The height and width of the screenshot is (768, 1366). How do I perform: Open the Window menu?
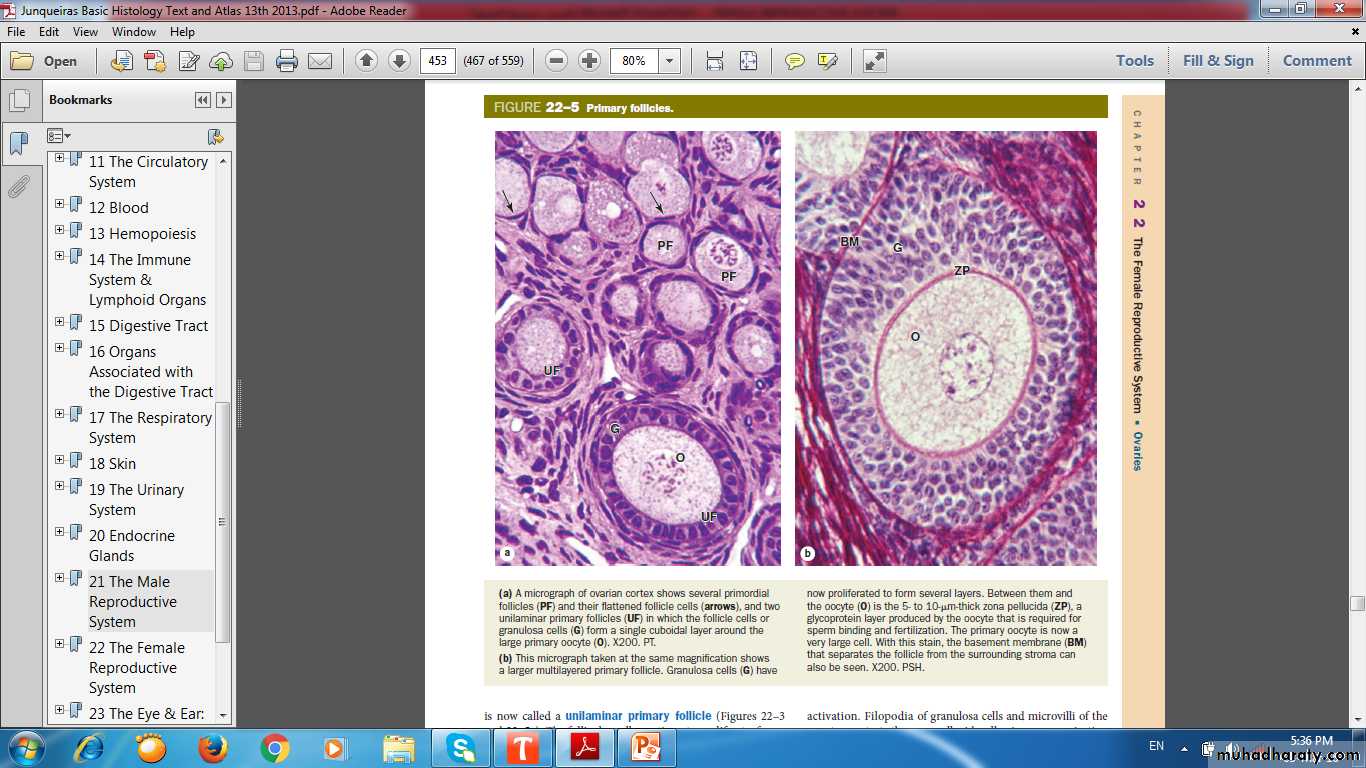(x=133, y=32)
